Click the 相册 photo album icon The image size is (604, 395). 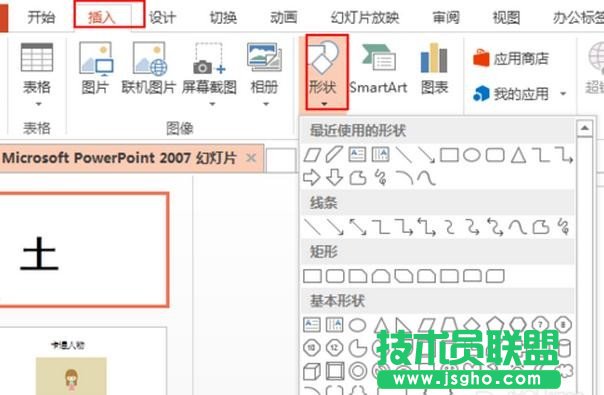[x=264, y=57]
